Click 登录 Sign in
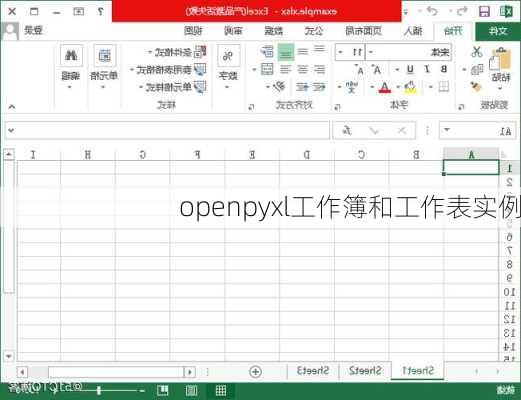Image resolution: width=521 pixels, height=400 pixels. [33, 31]
